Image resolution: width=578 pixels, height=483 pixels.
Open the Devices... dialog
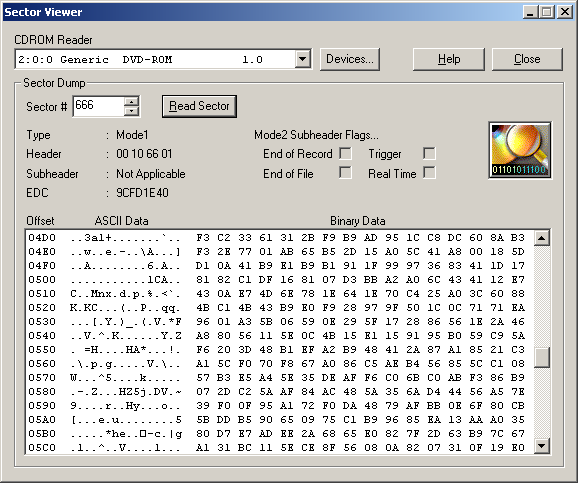pyautogui.click(x=350, y=59)
